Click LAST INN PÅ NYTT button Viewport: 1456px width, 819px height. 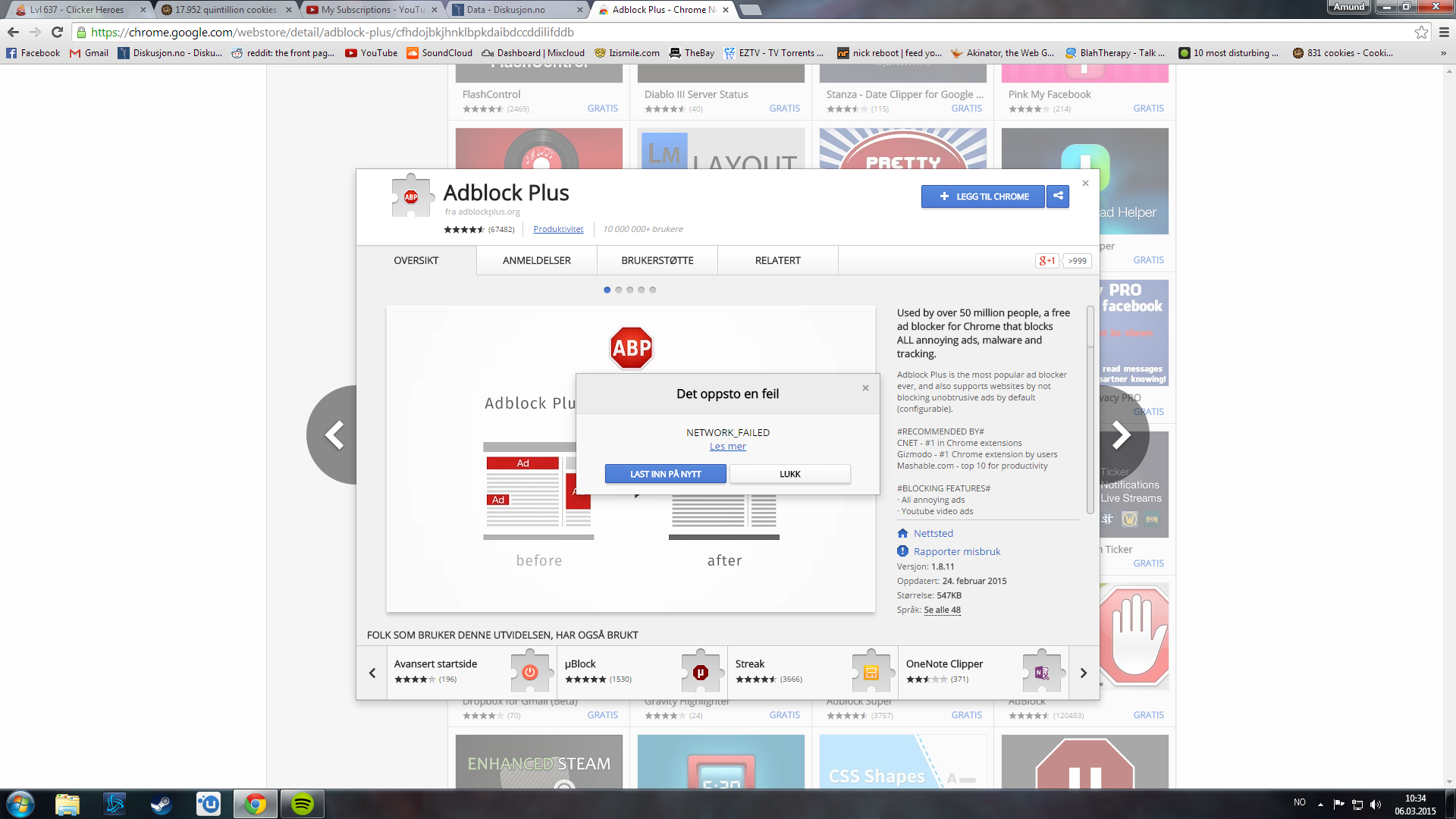(x=666, y=474)
